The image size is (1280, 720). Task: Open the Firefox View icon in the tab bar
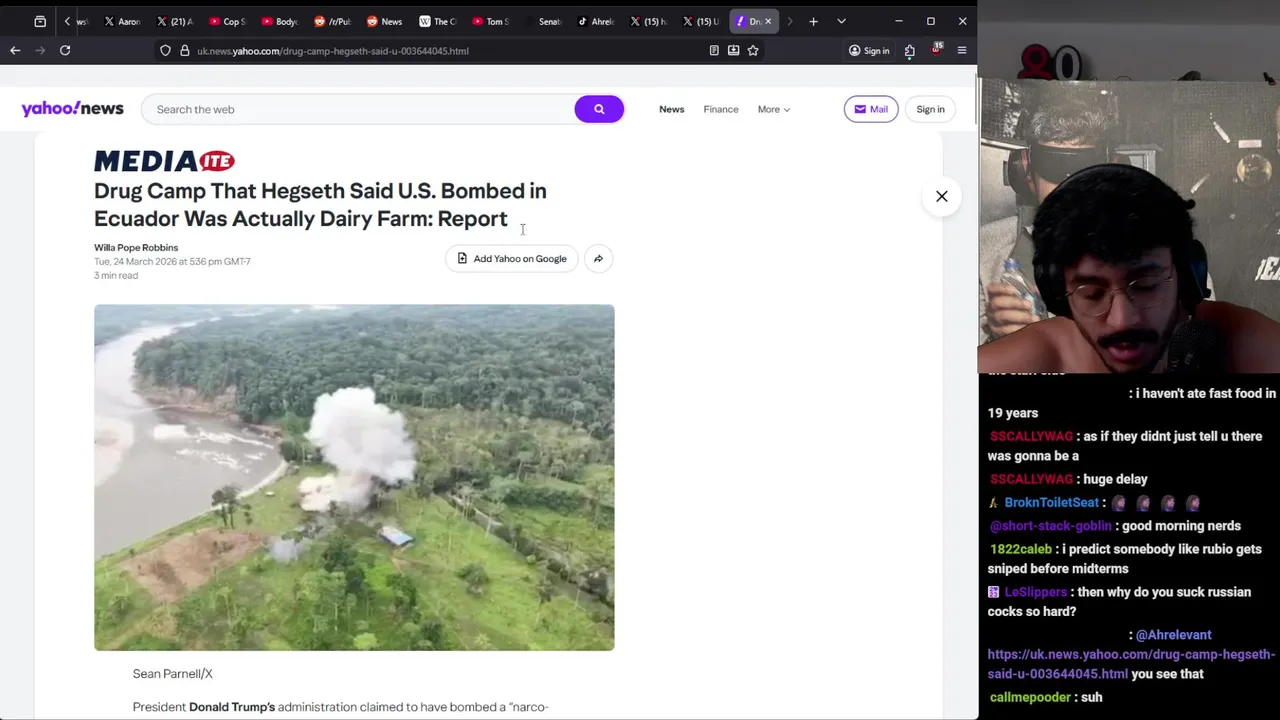coord(40,21)
